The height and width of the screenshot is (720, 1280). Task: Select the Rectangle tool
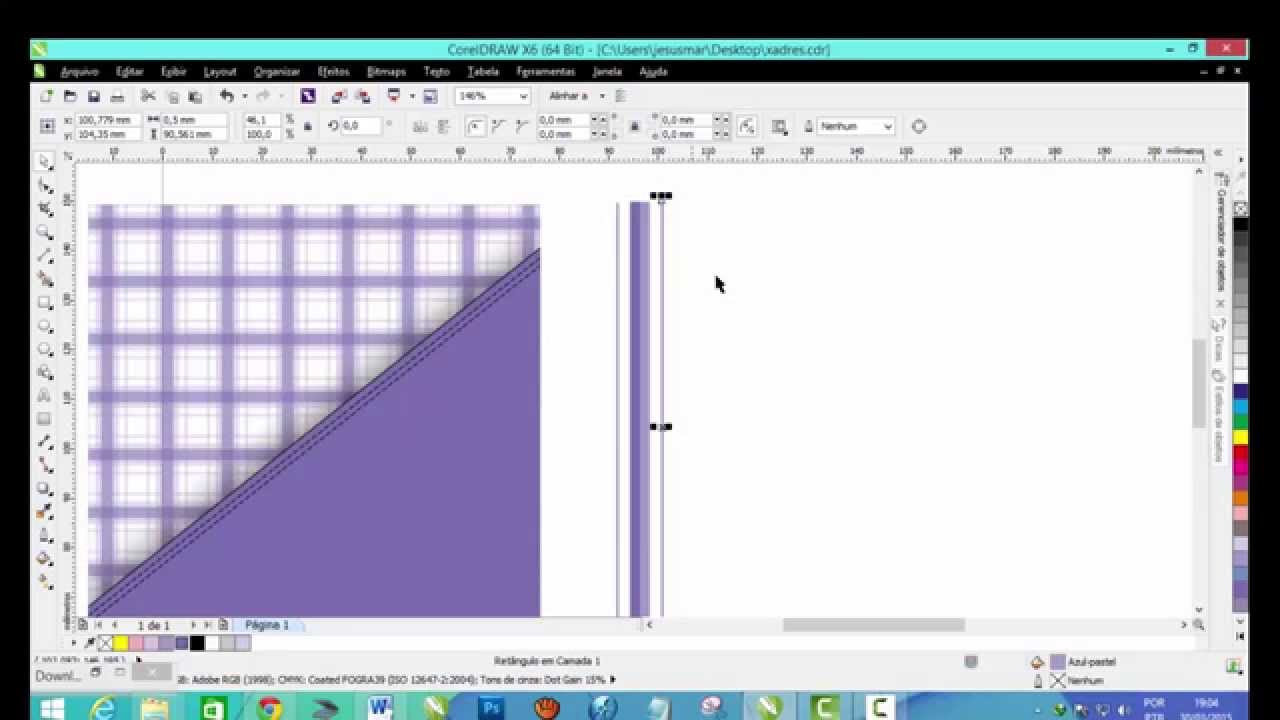point(45,302)
